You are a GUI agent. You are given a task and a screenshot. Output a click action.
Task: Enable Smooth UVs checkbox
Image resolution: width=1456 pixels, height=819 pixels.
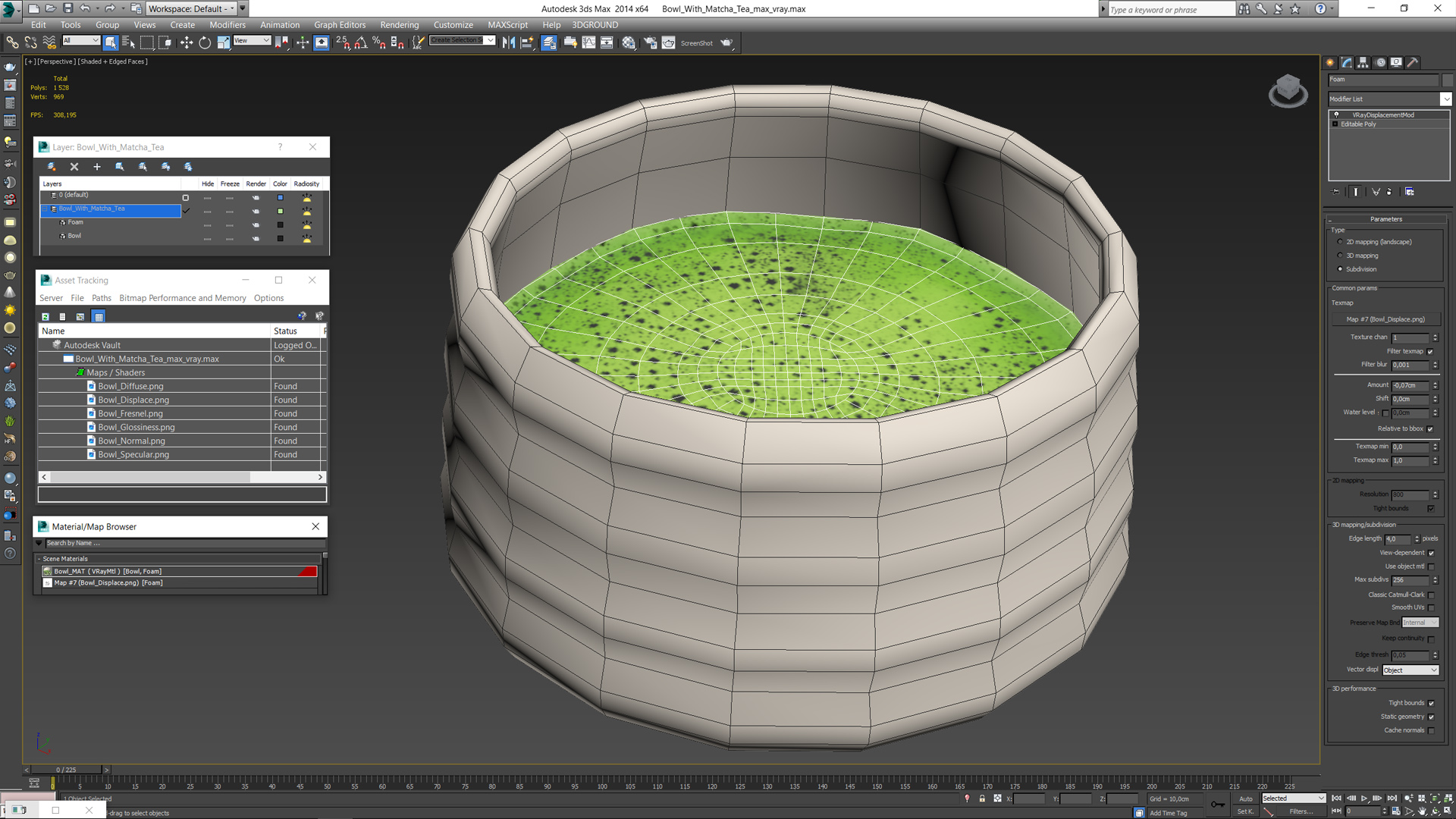(x=1431, y=608)
